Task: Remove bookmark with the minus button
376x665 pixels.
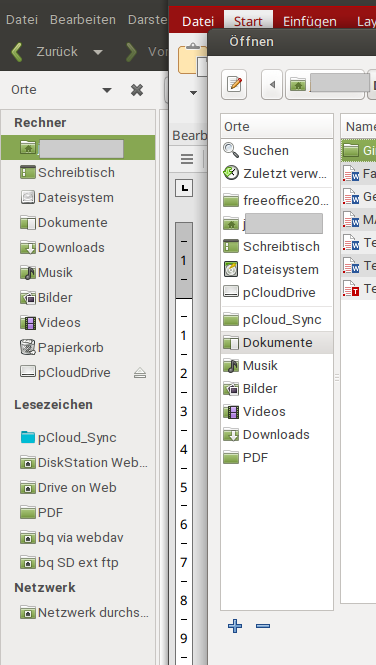Action: 263,626
